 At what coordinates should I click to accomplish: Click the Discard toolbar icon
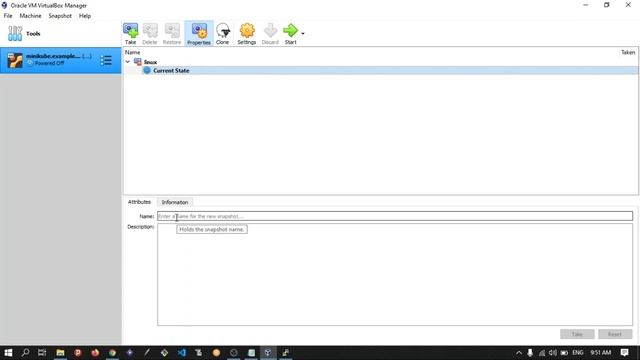[x=270, y=33]
